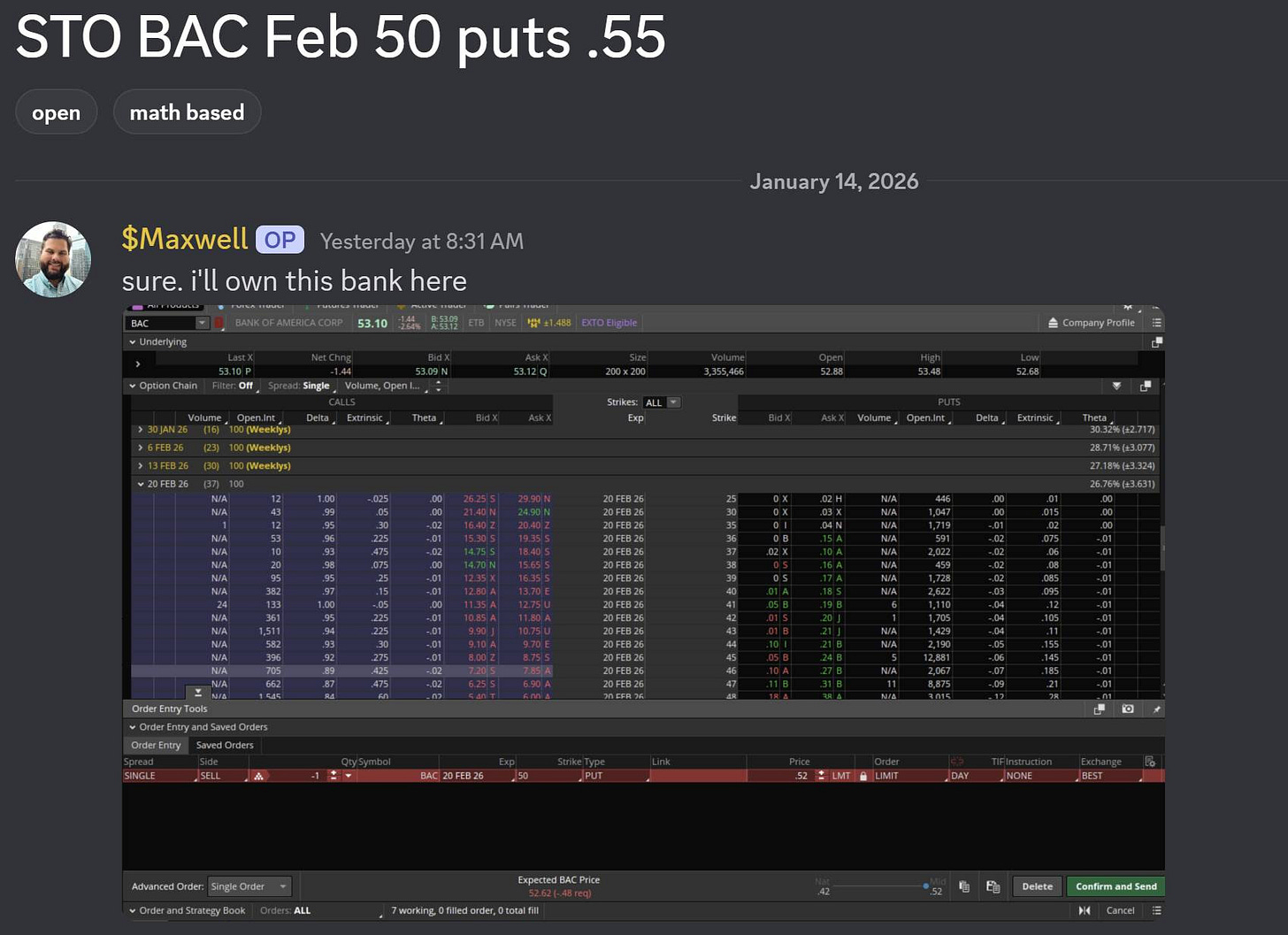Click the puts Delta column header
Screen dimensions: 1288x935
[987, 418]
